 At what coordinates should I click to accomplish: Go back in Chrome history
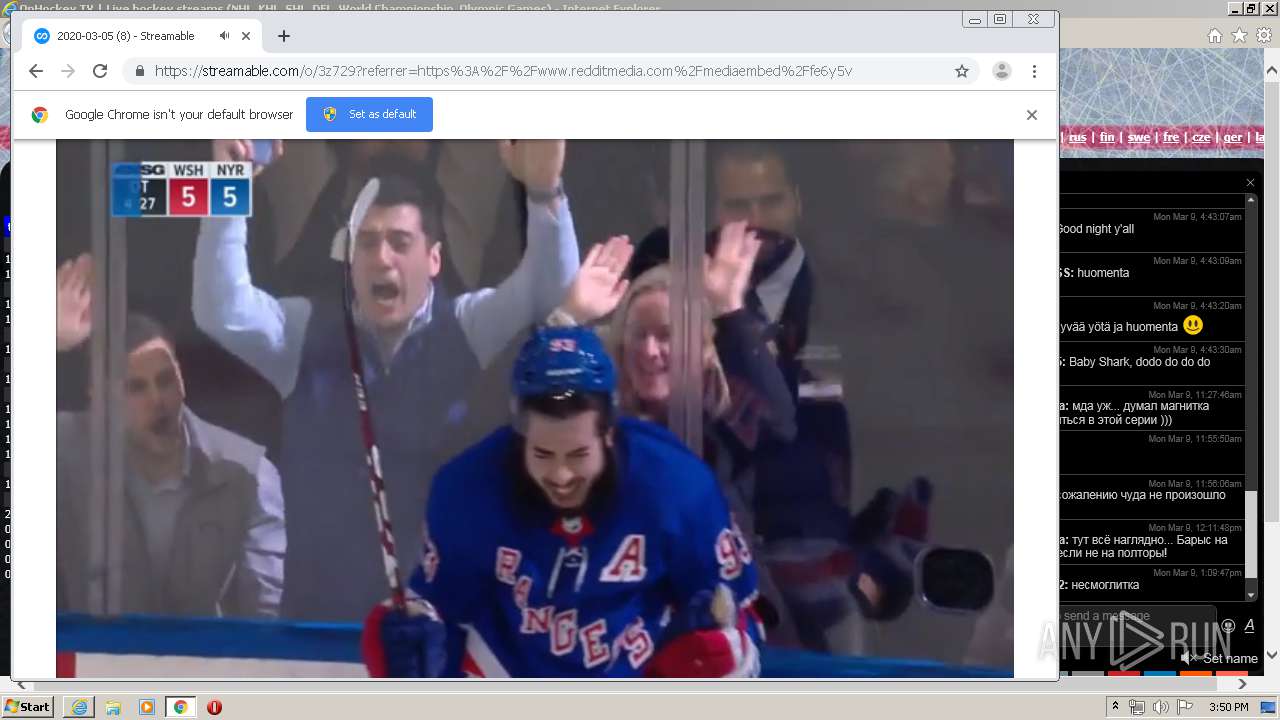[x=36, y=71]
